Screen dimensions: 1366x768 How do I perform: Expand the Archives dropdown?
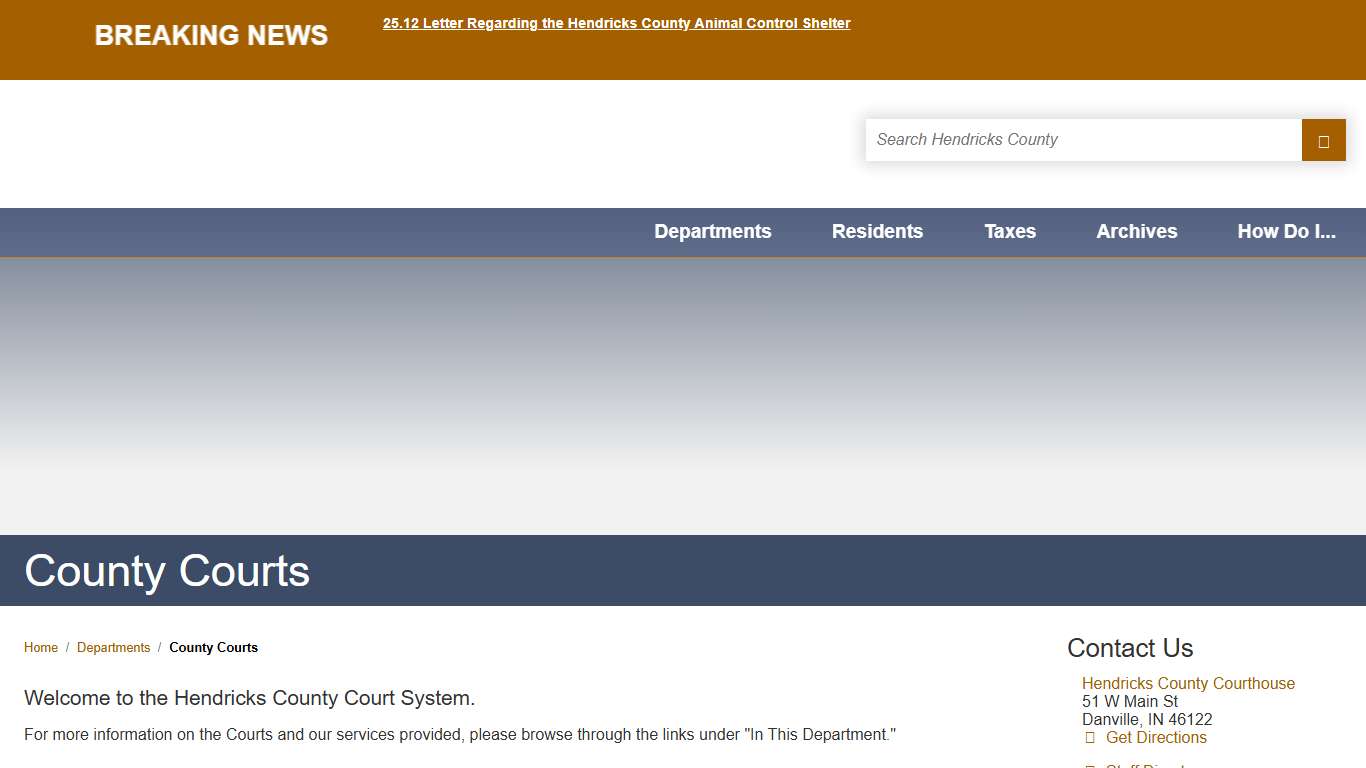point(1136,231)
